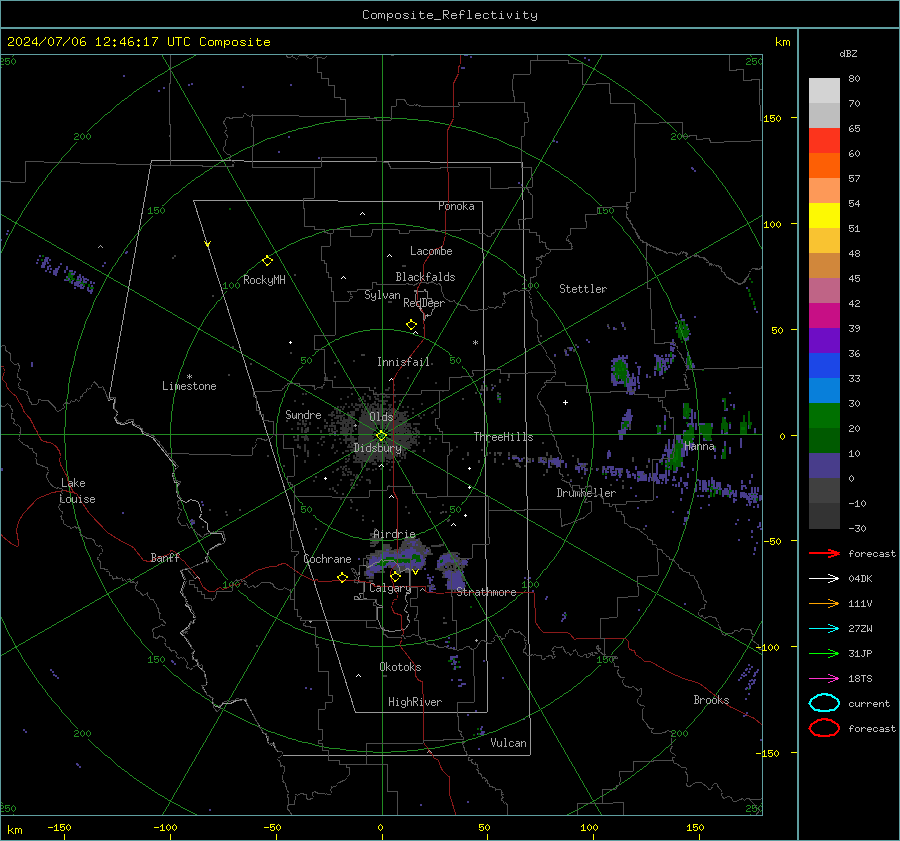The width and height of the screenshot is (900, 841).
Task: Click the HighRiver town label
Action: 415,702
